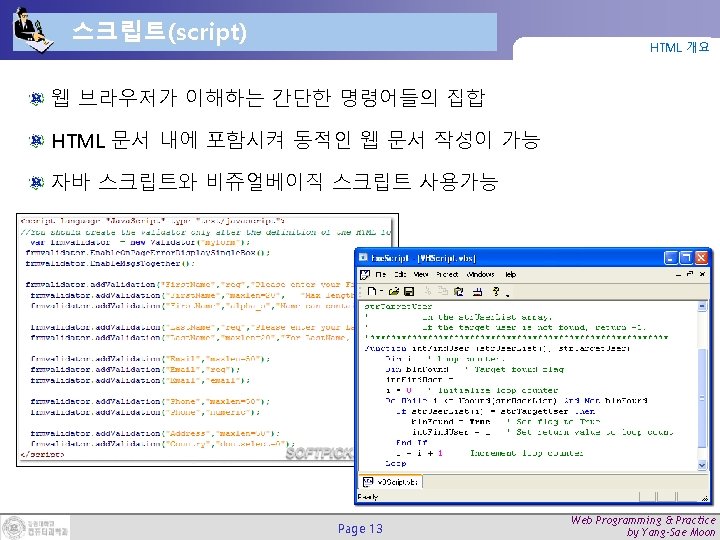Click the line addValidation("Address","maxlen=50")

pos(155,433)
